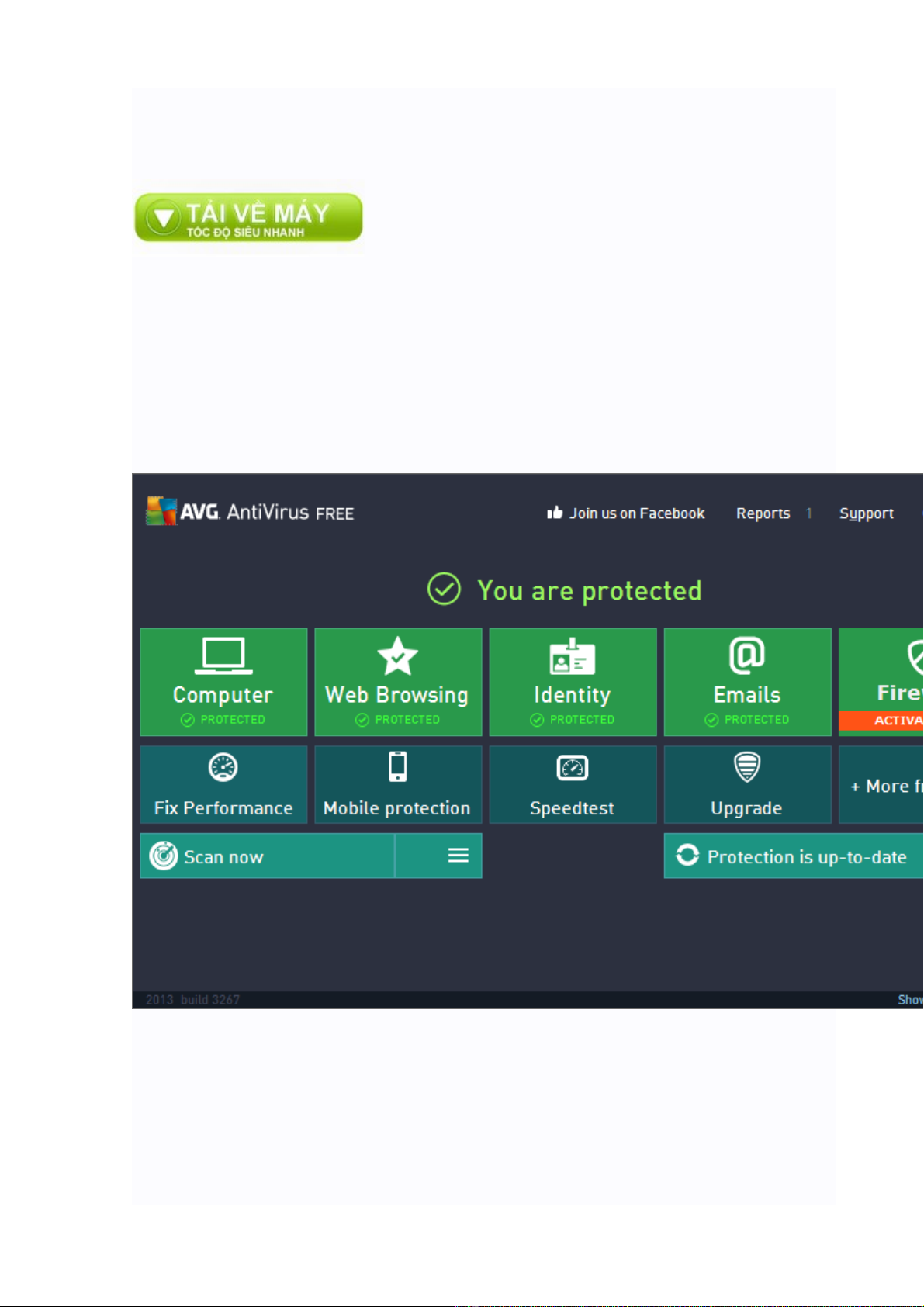Click the update refresh arrows icon
The width and height of the screenshot is (924, 1307).
(687, 855)
